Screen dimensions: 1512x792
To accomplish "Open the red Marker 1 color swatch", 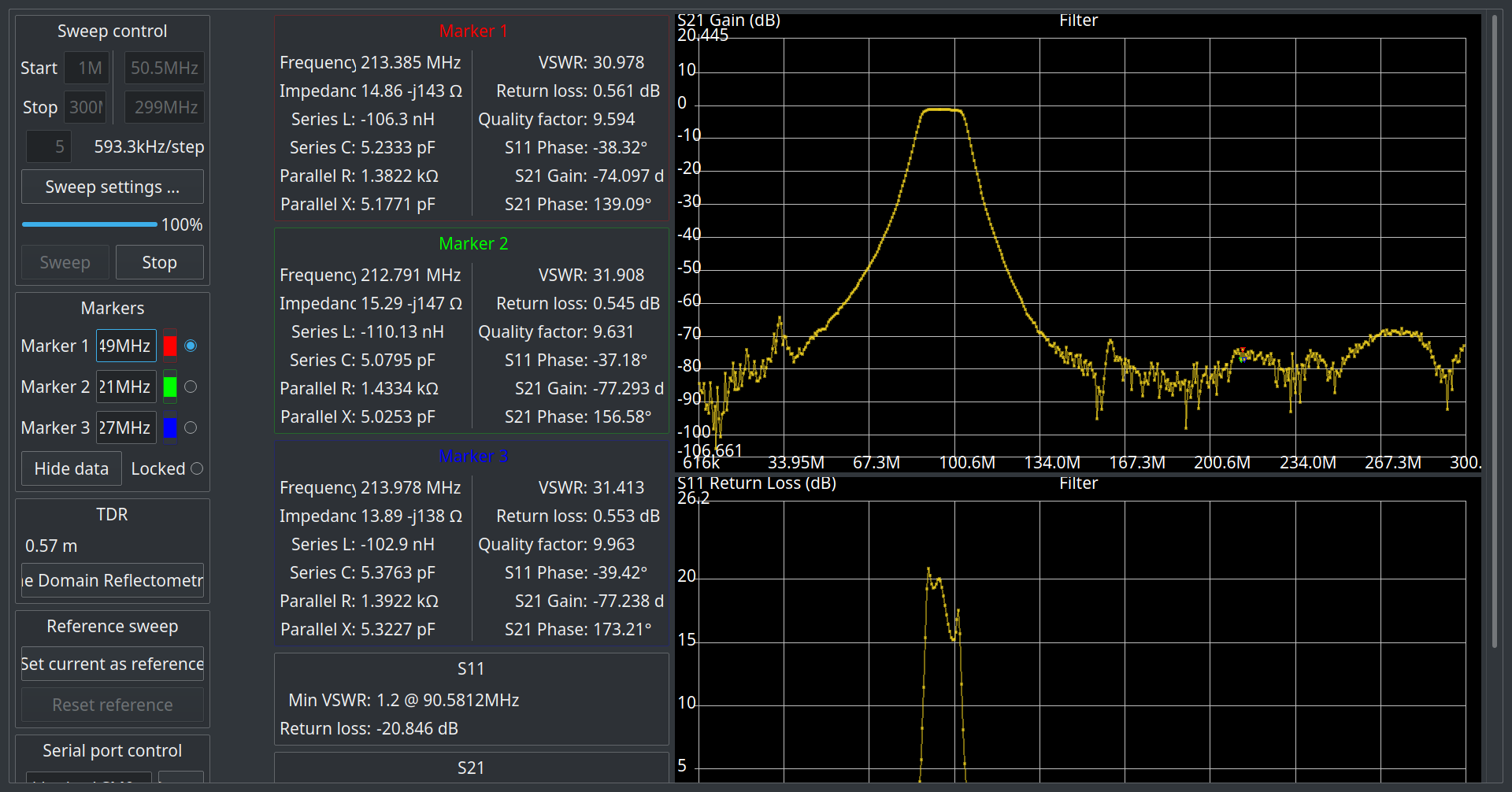I will click(169, 346).
